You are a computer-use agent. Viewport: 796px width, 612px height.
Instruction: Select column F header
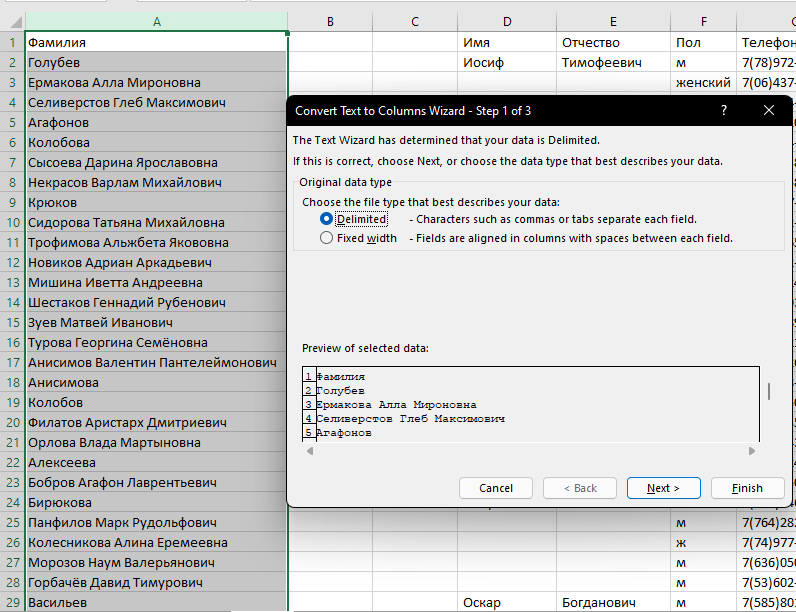click(x=703, y=22)
